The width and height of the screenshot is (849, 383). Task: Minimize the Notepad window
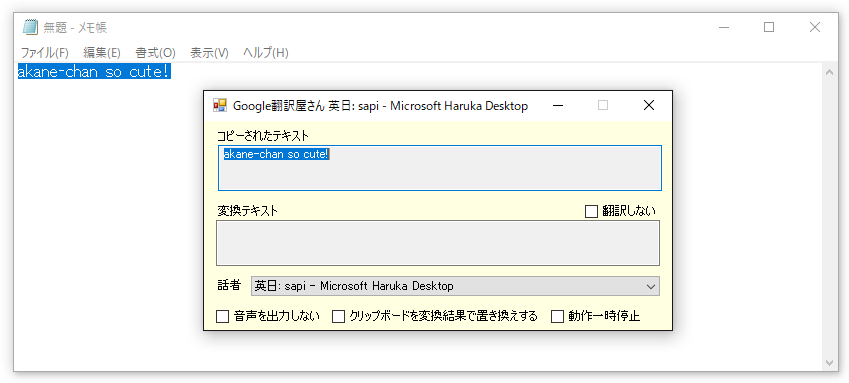[723, 27]
